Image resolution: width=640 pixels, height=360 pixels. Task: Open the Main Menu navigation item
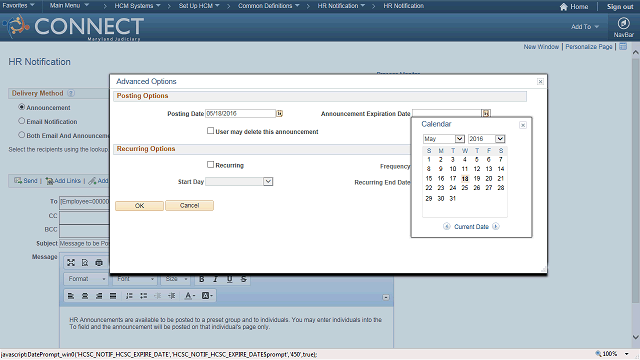pyautogui.click(x=69, y=6)
